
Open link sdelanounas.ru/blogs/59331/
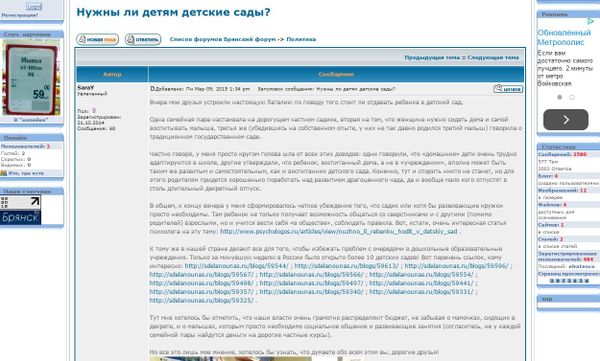[421, 292]
